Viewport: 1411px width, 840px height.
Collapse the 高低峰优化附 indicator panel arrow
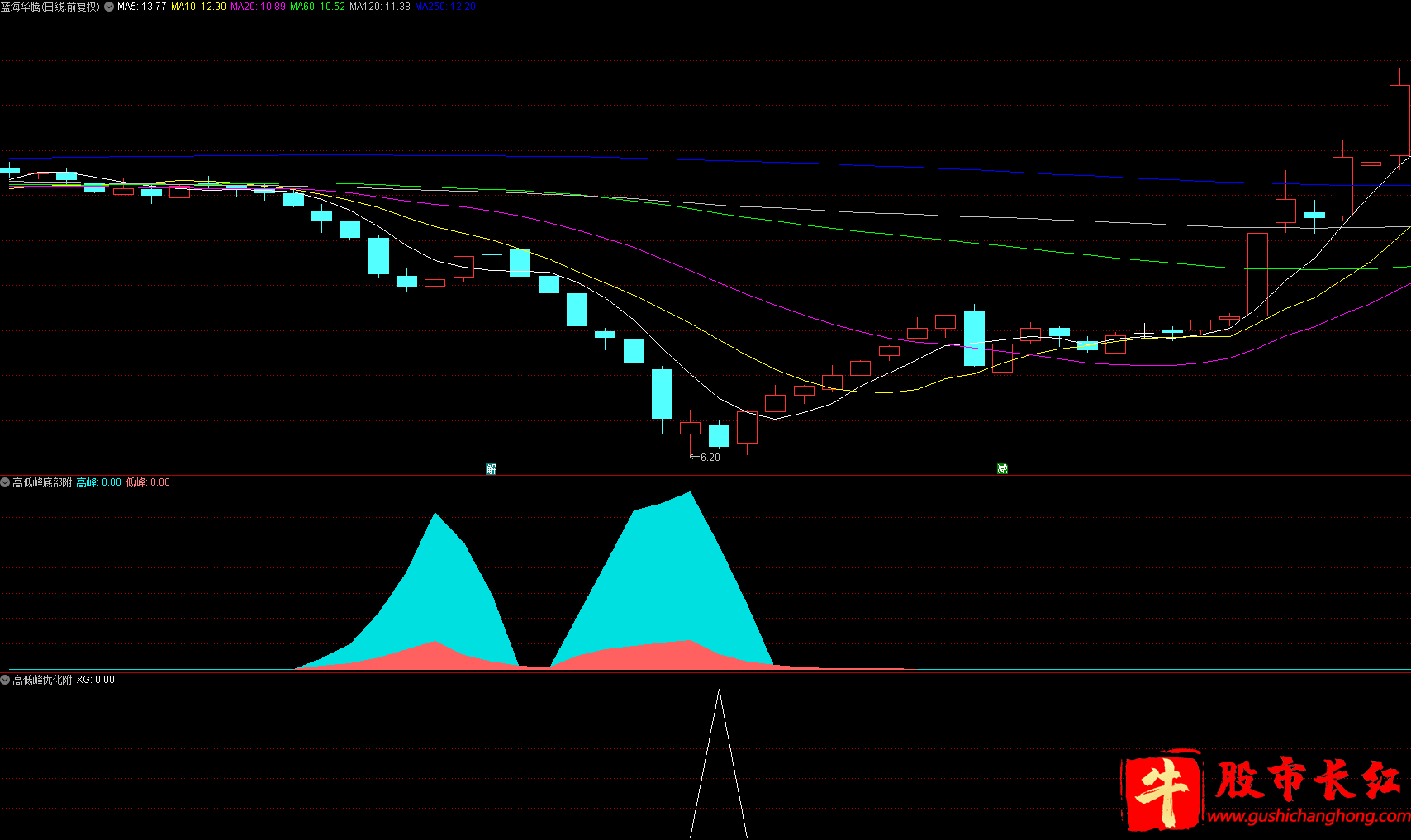(5, 680)
